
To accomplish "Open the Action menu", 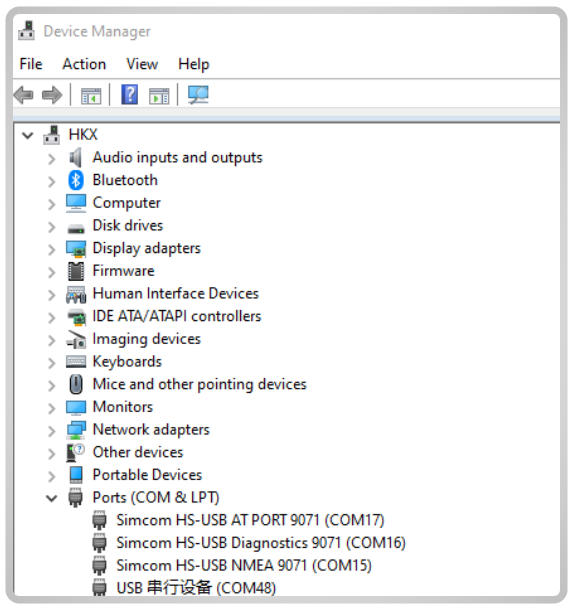I will pos(84,64).
